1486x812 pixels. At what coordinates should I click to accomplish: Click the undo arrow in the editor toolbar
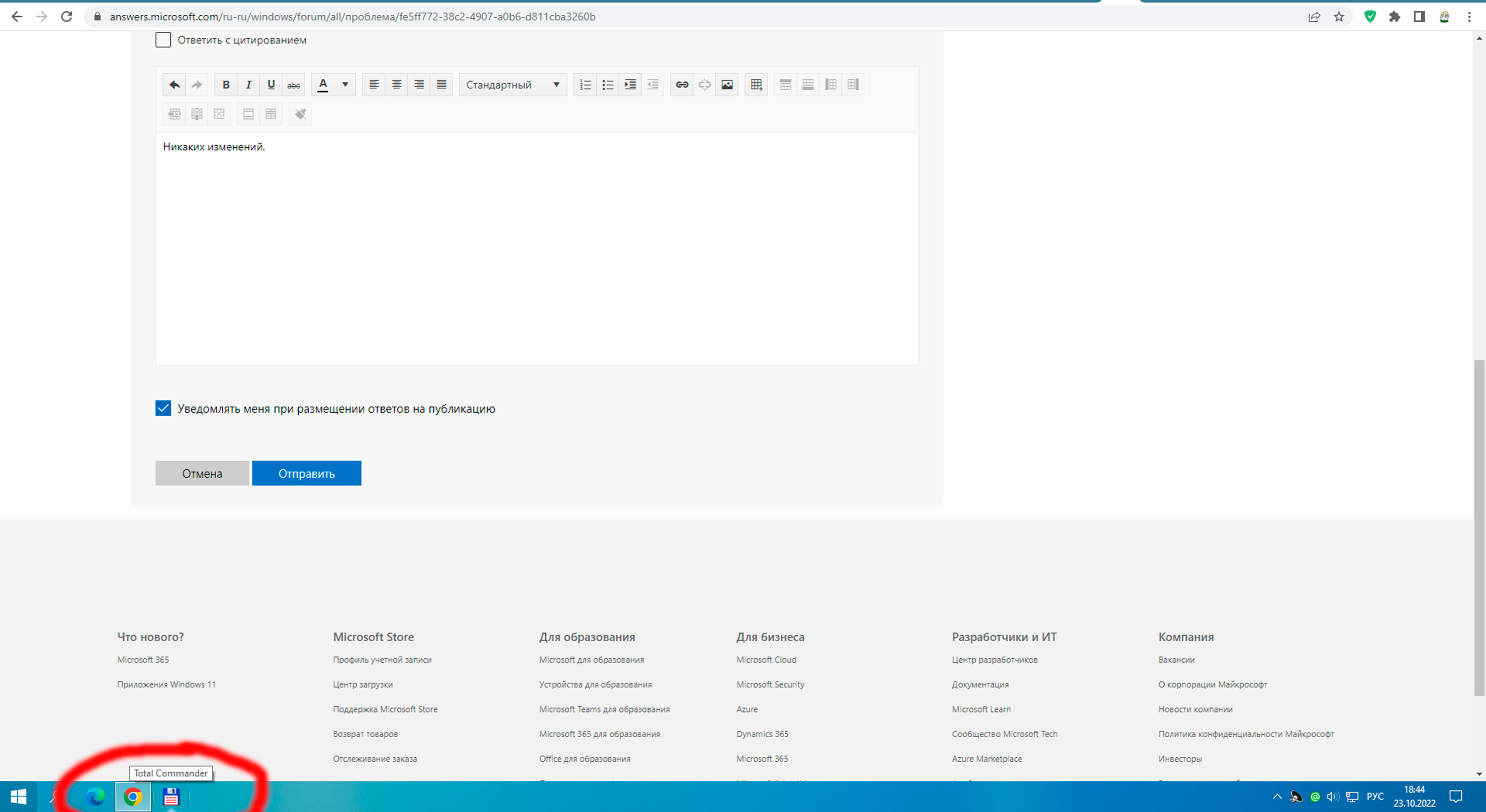coord(174,85)
